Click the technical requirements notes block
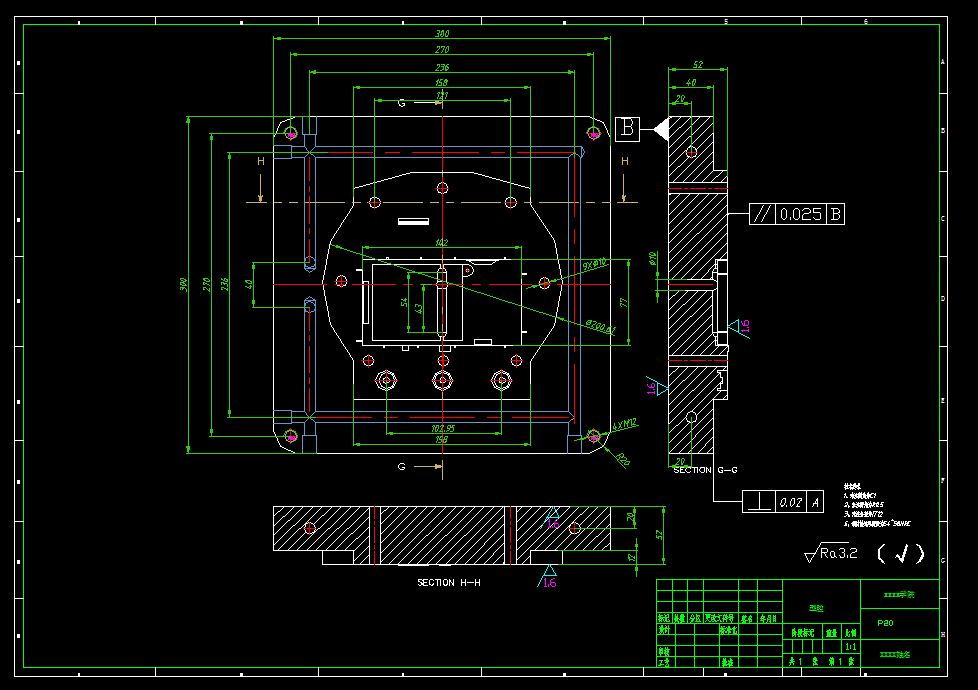 click(x=876, y=505)
